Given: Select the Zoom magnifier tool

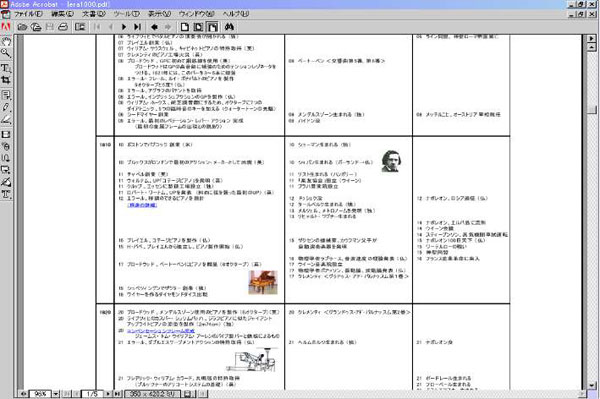Looking at the screenshot, I should point(6,53).
